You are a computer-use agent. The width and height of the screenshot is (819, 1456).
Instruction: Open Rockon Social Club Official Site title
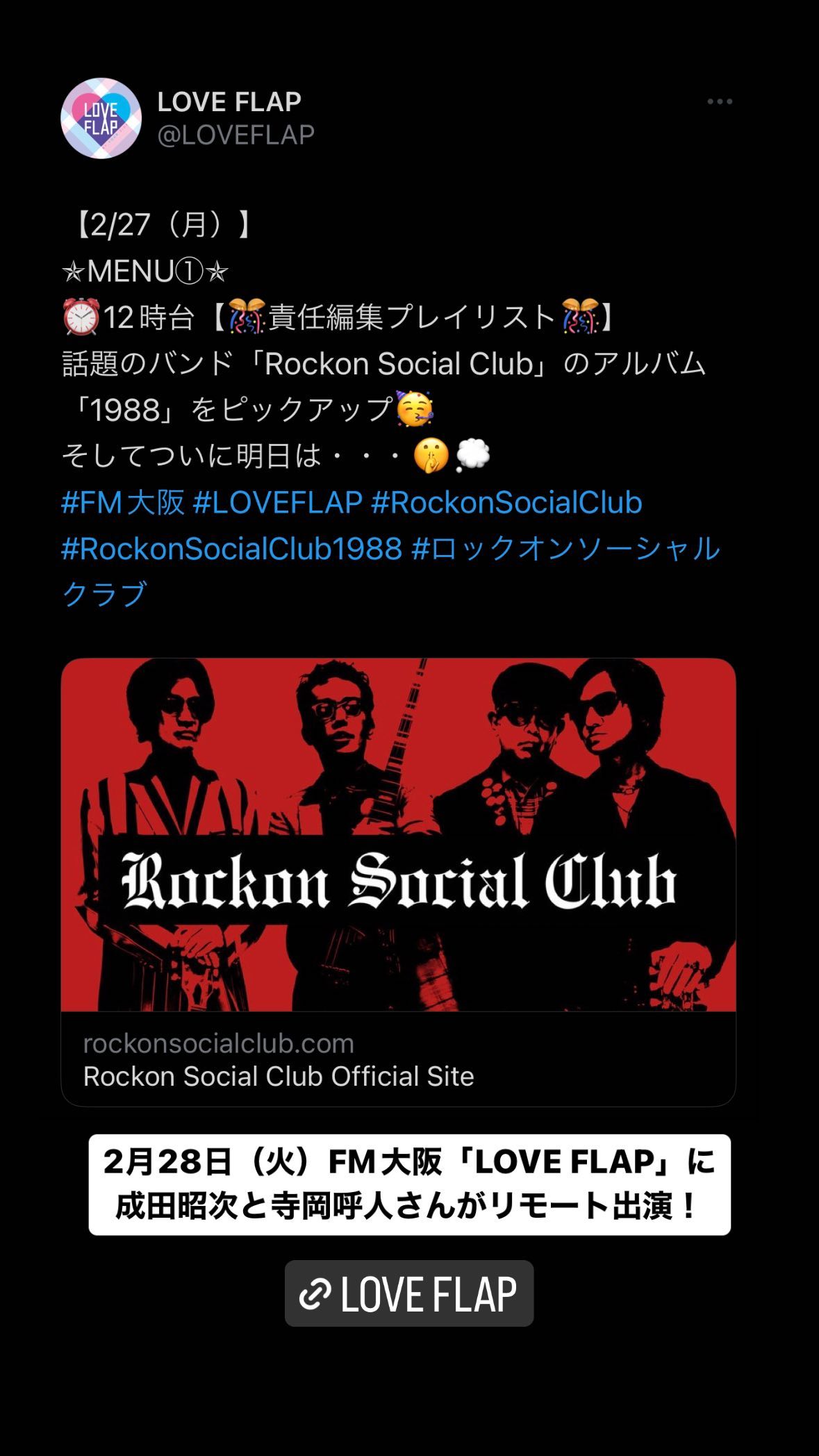click(x=279, y=1076)
